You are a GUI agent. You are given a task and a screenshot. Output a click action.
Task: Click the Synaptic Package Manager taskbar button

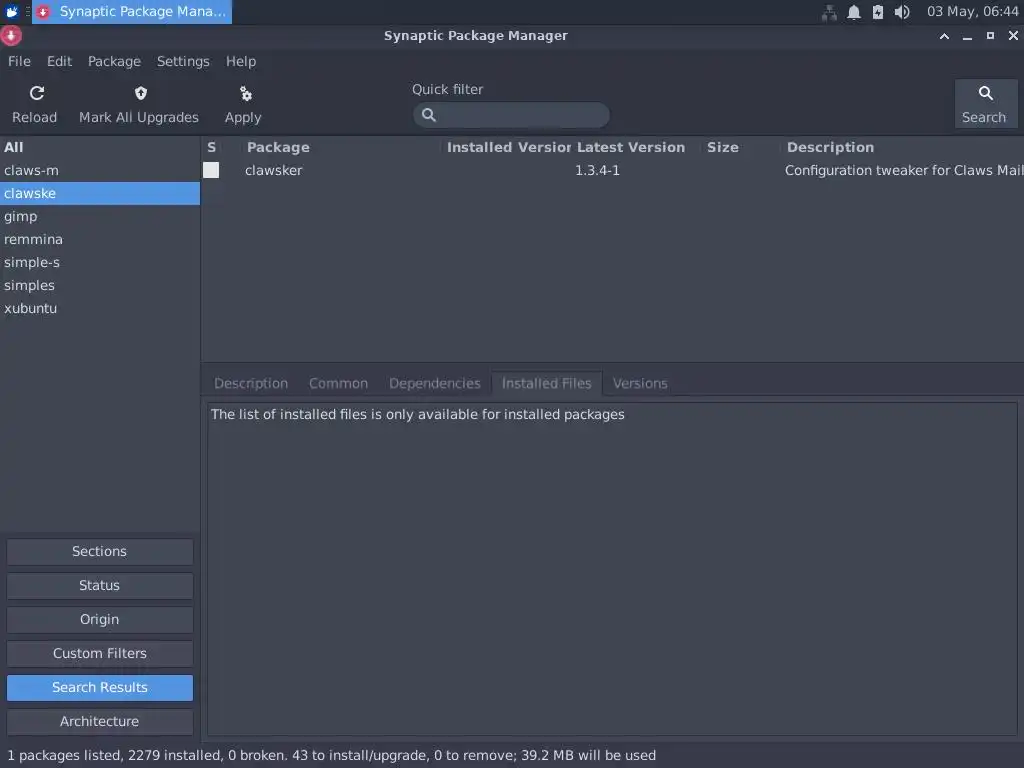(x=132, y=12)
